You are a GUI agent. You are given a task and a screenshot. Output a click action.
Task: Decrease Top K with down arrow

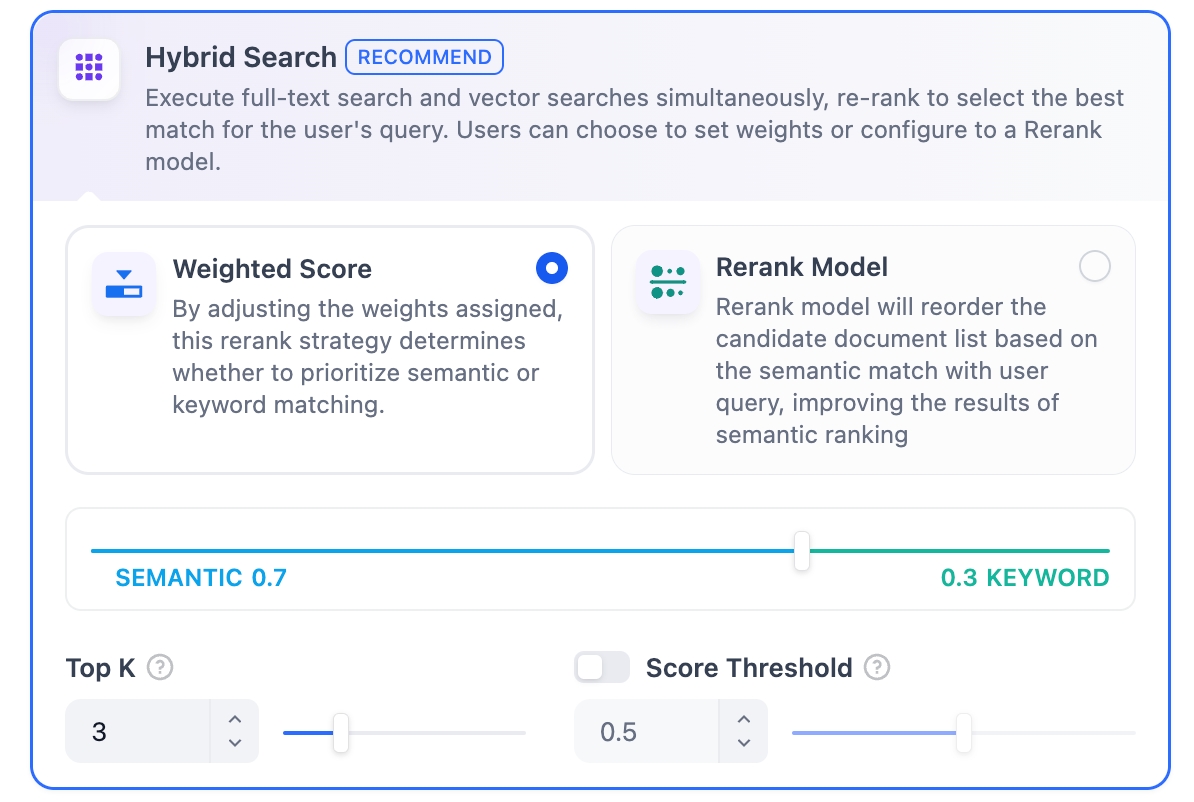[235, 743]
